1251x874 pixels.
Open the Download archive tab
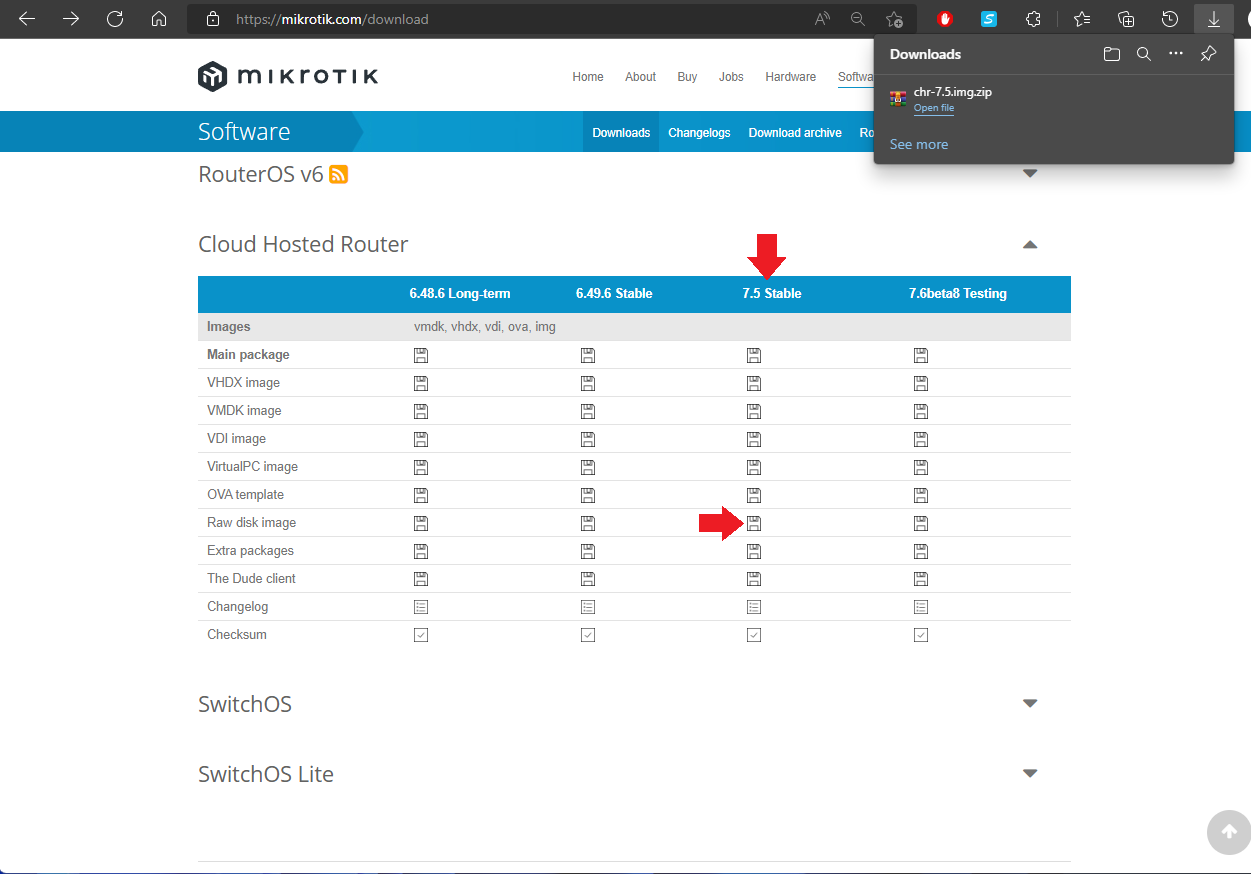[795, 133]
